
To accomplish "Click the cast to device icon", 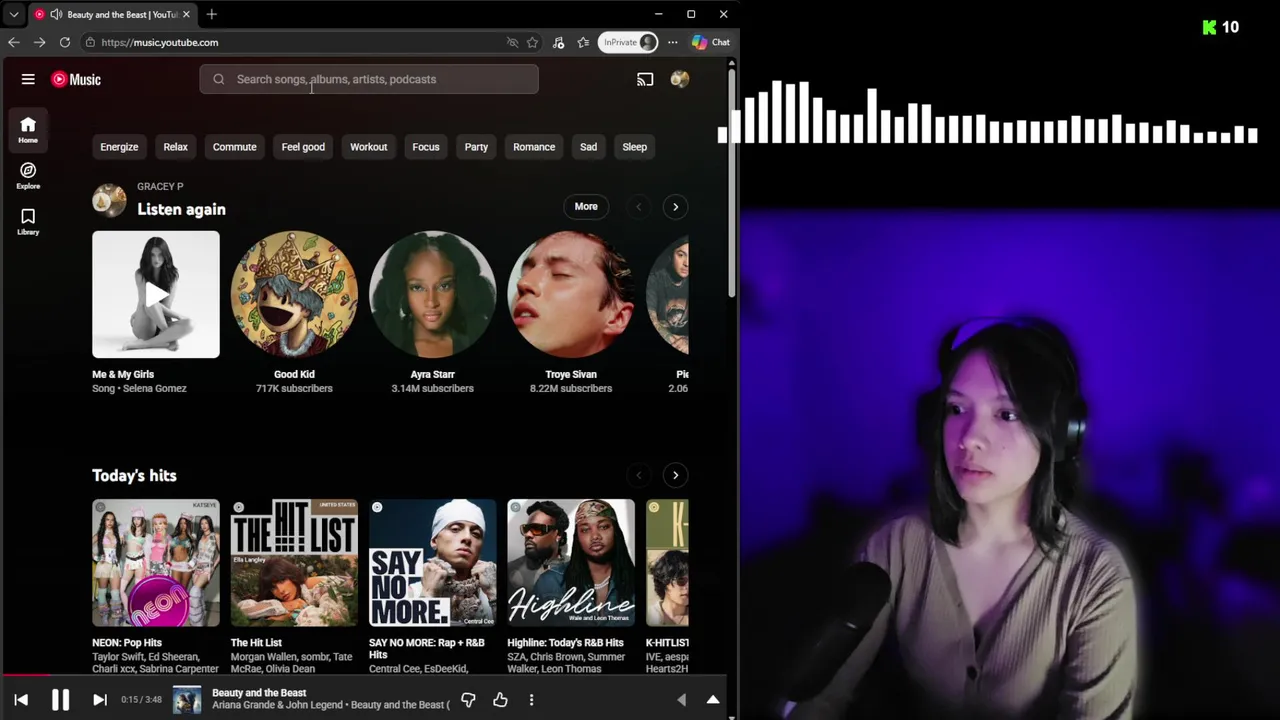I will [x=645, y=79].
